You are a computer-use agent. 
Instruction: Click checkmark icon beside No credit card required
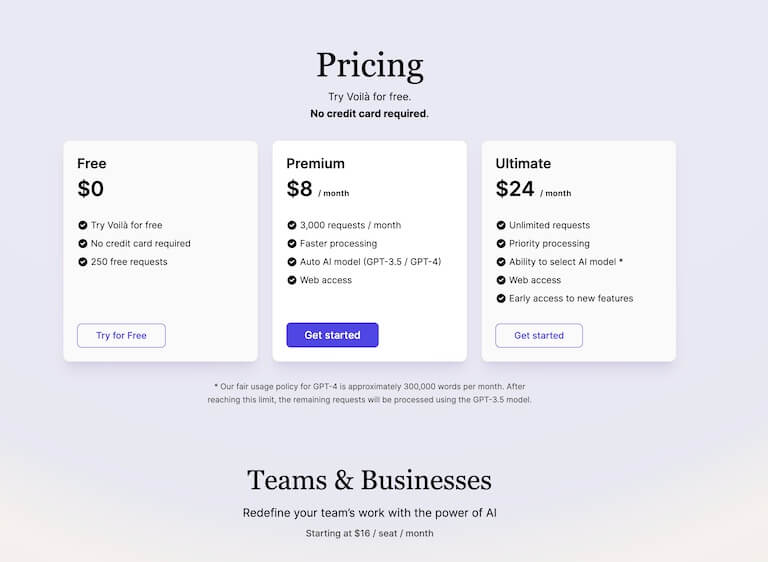click(x=83, y=244)
